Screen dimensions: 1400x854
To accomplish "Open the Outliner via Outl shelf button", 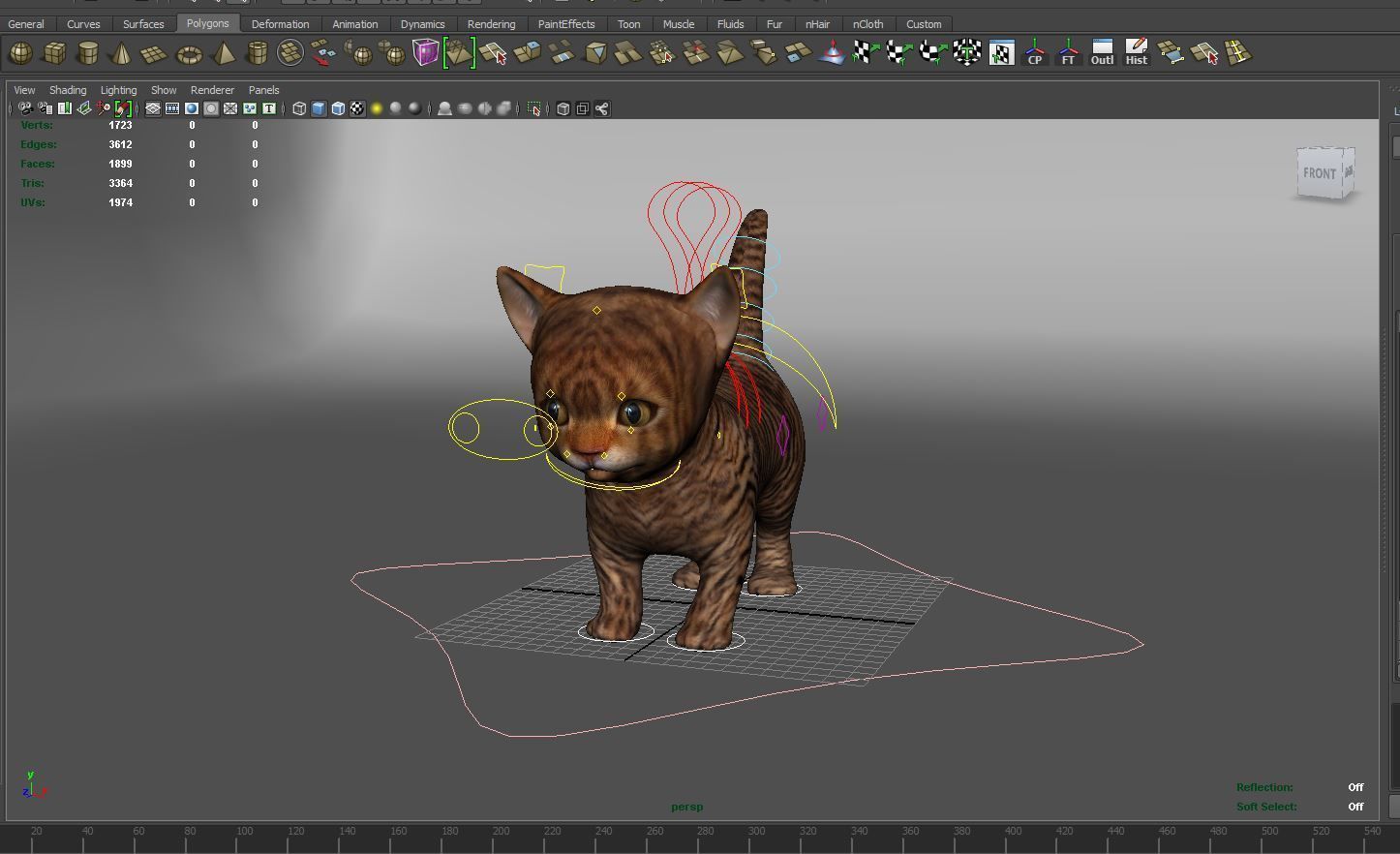I will point(1102,53).
